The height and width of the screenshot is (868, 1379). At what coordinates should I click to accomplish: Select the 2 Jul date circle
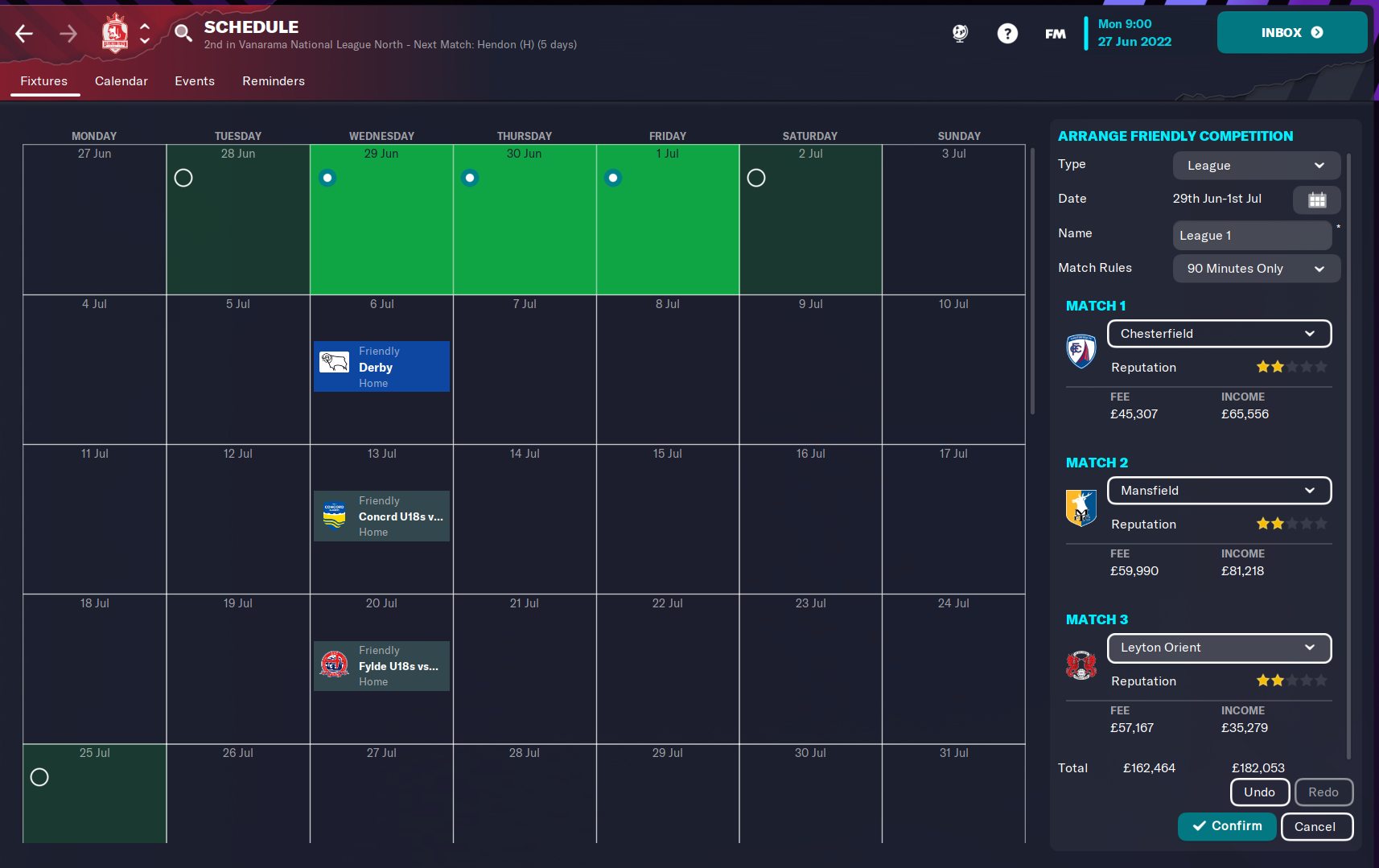756,178
